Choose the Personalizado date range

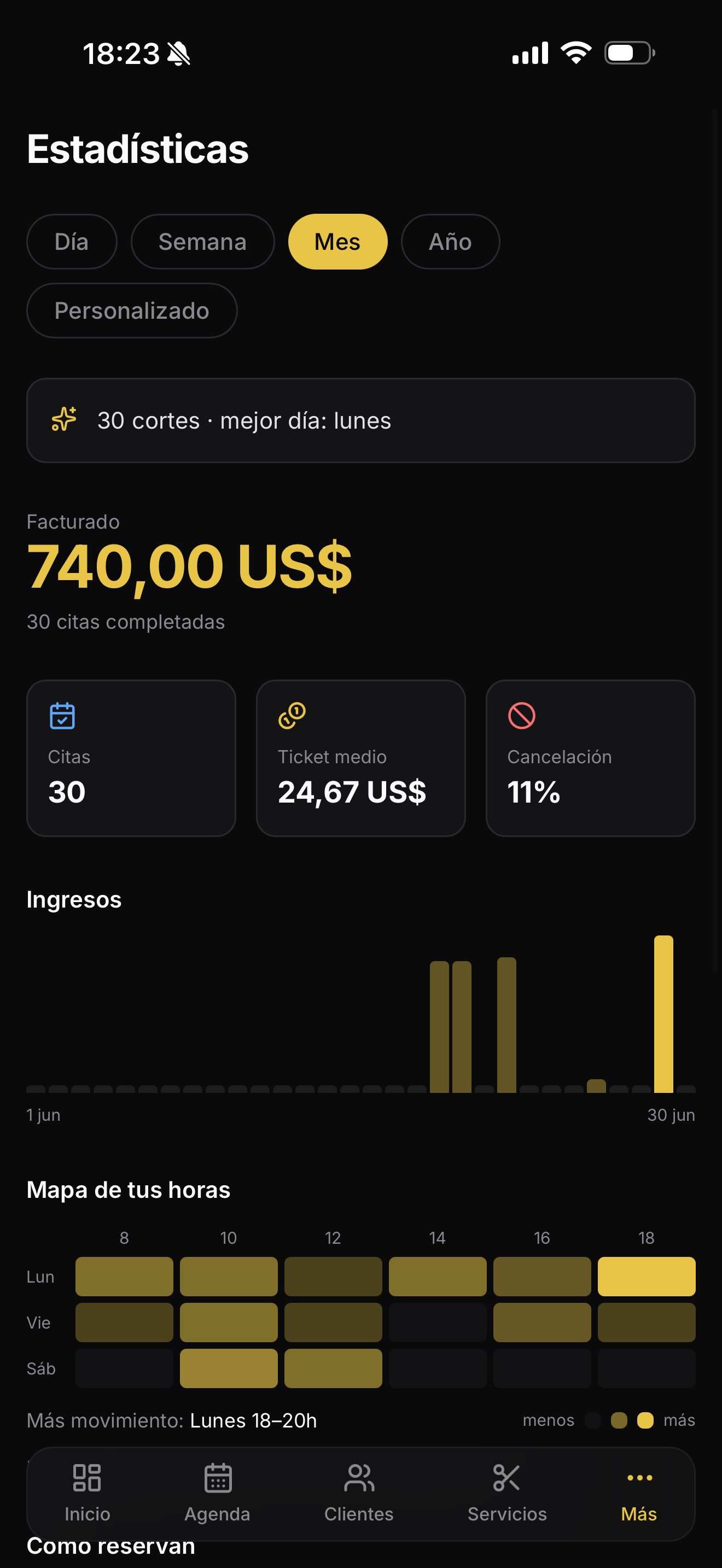coord(132,311)
